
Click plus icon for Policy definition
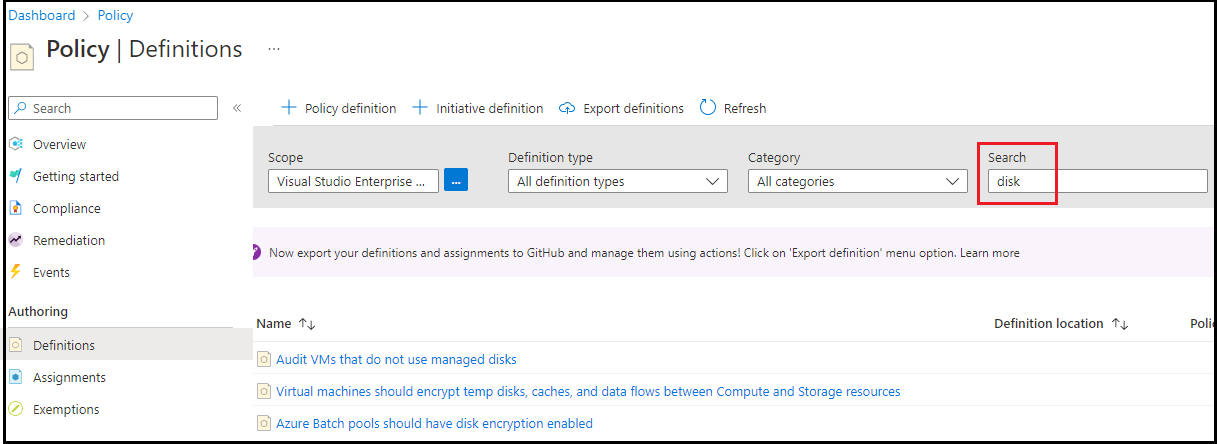tap(289, 107)
